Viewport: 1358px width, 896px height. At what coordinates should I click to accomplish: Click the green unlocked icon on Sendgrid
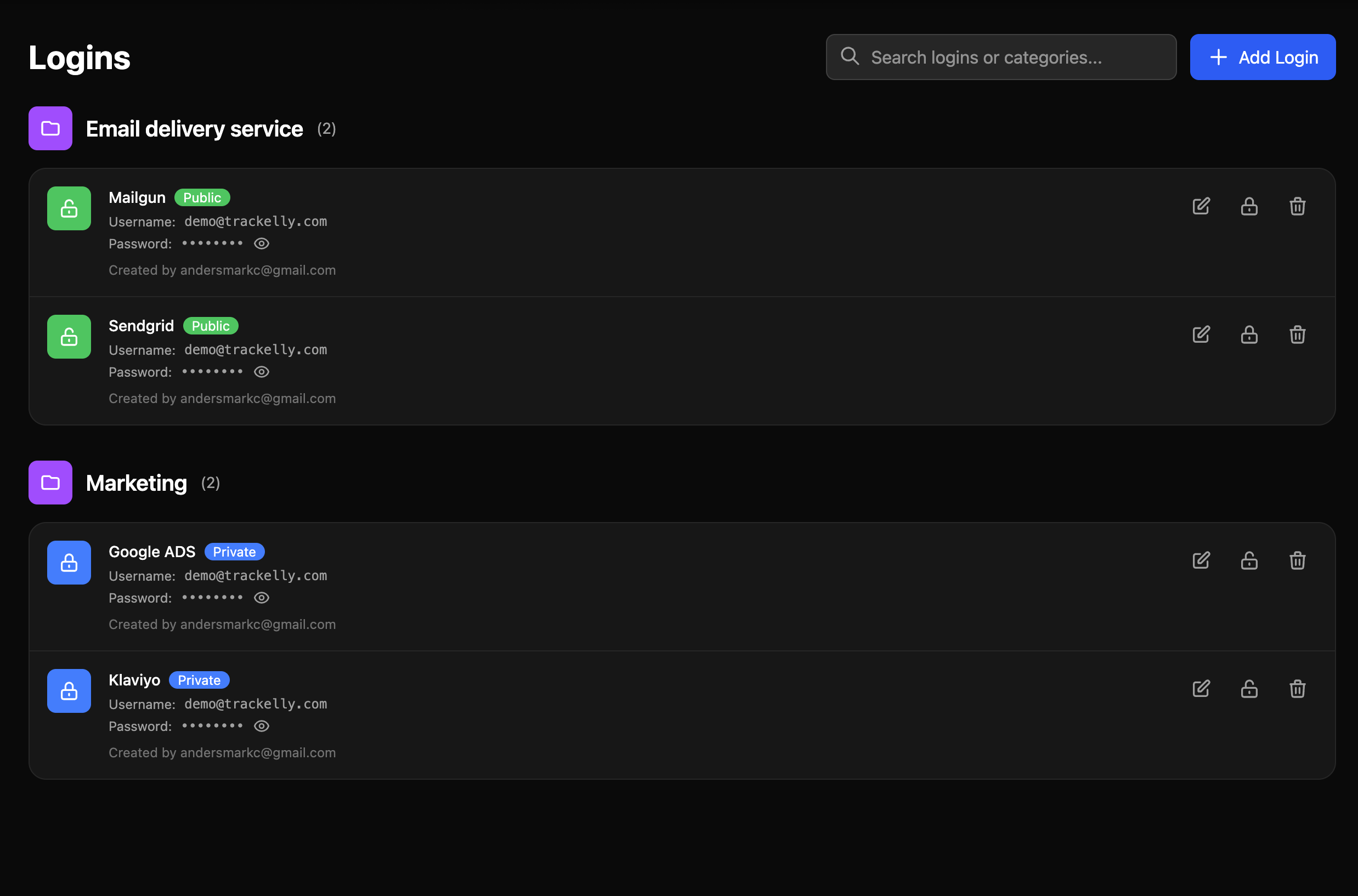(69, 337)
